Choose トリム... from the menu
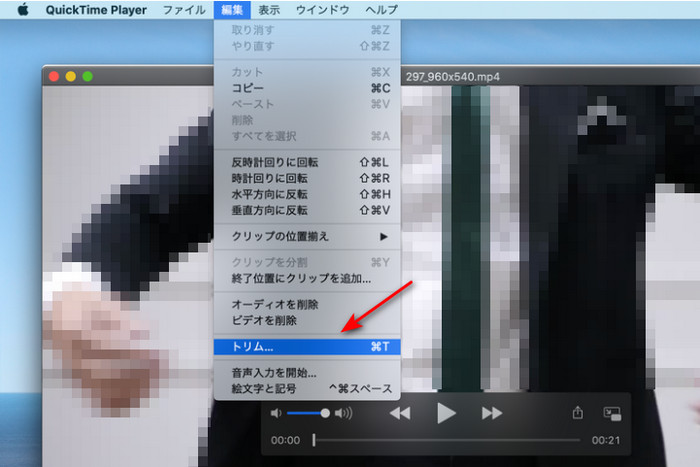This screenshot has height=467, width=700. [307, 347]
